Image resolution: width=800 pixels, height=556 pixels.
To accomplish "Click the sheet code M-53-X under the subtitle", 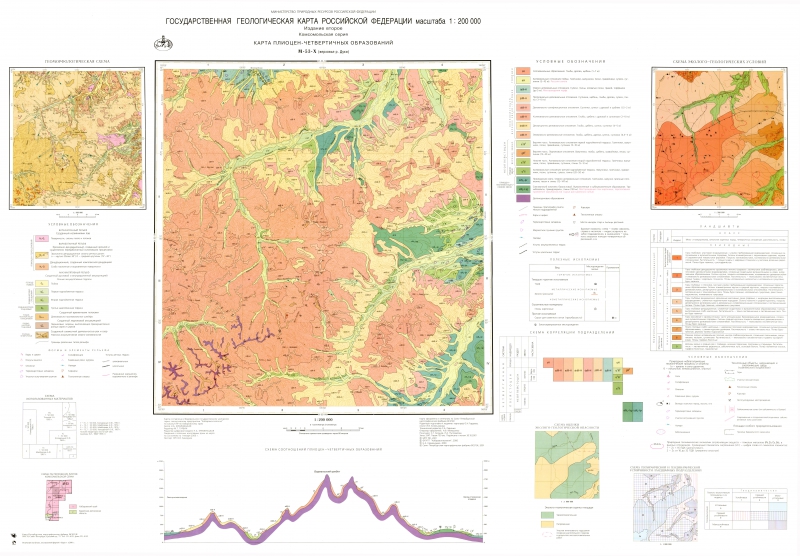I will 322,54.
